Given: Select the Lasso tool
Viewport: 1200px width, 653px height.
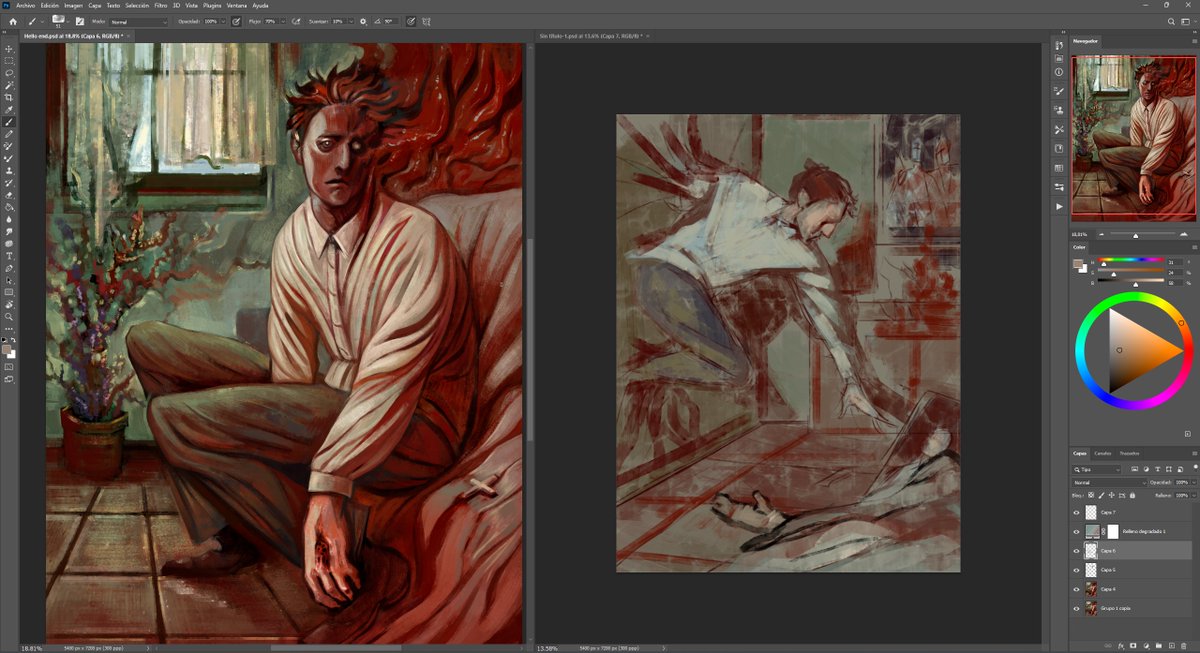Looking at the screenshot, I should click(9, 73).
